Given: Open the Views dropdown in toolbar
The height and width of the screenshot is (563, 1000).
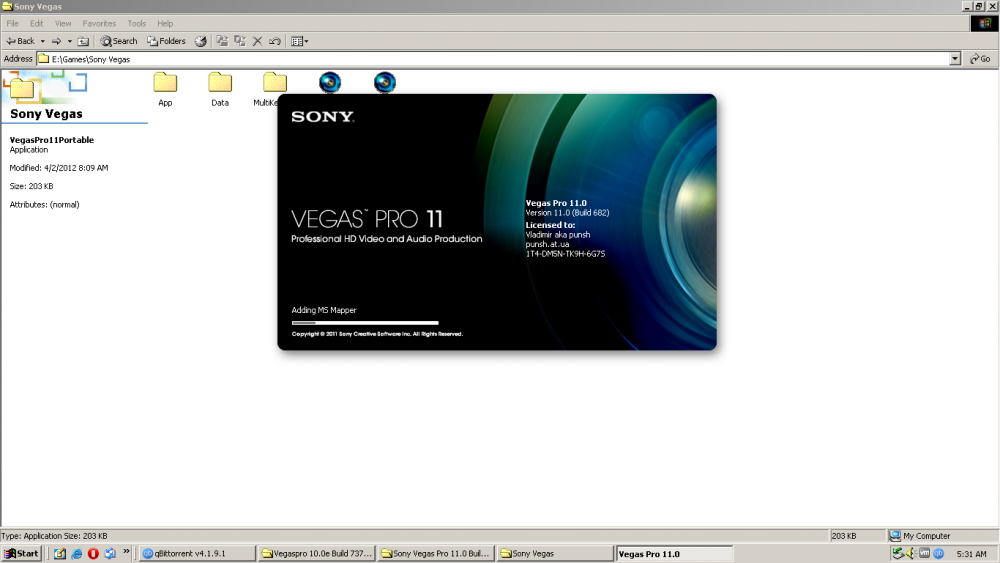Looking at the screenshot, I should point(298,41).
